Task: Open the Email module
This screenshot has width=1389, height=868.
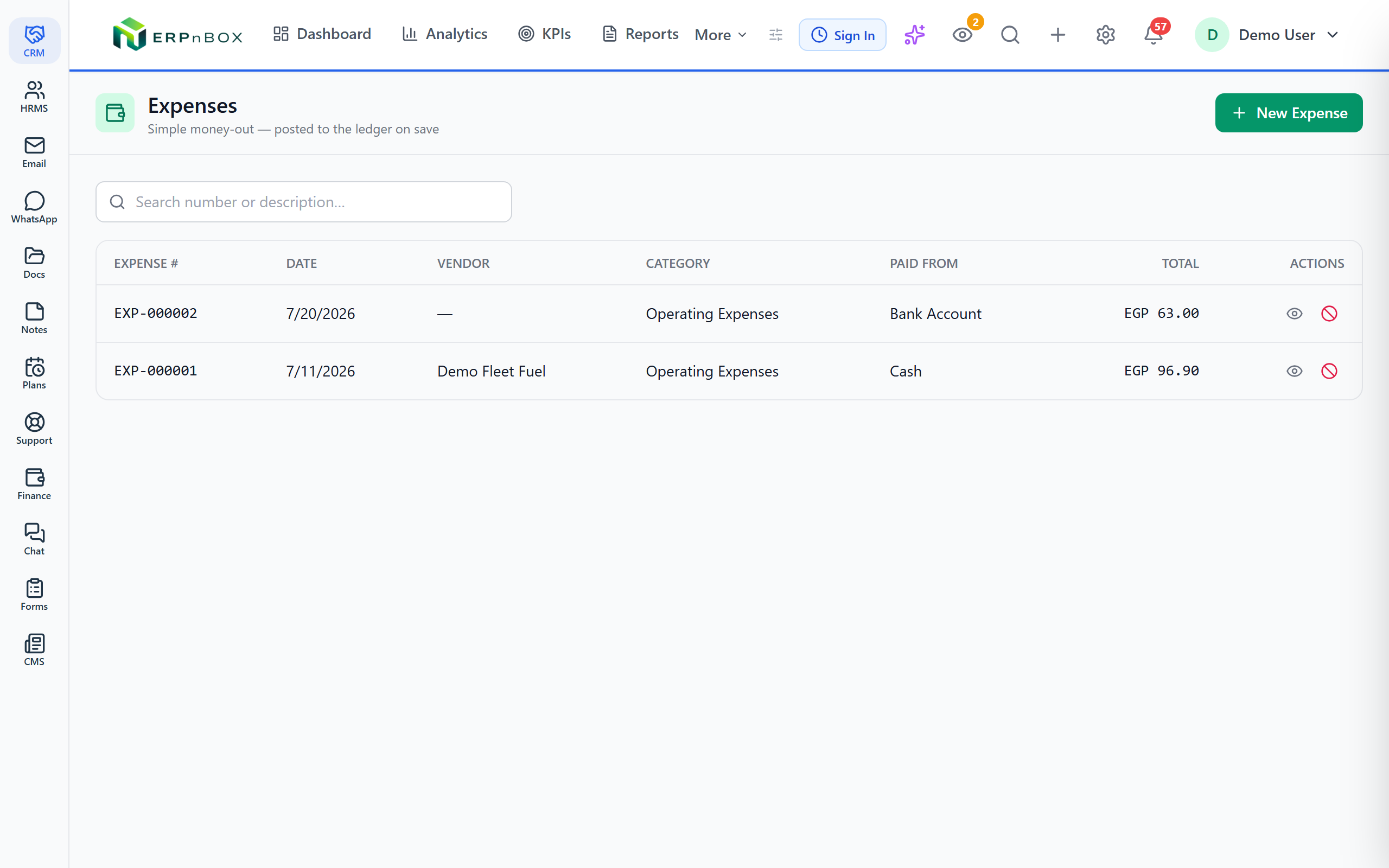Action: (34, 151)
